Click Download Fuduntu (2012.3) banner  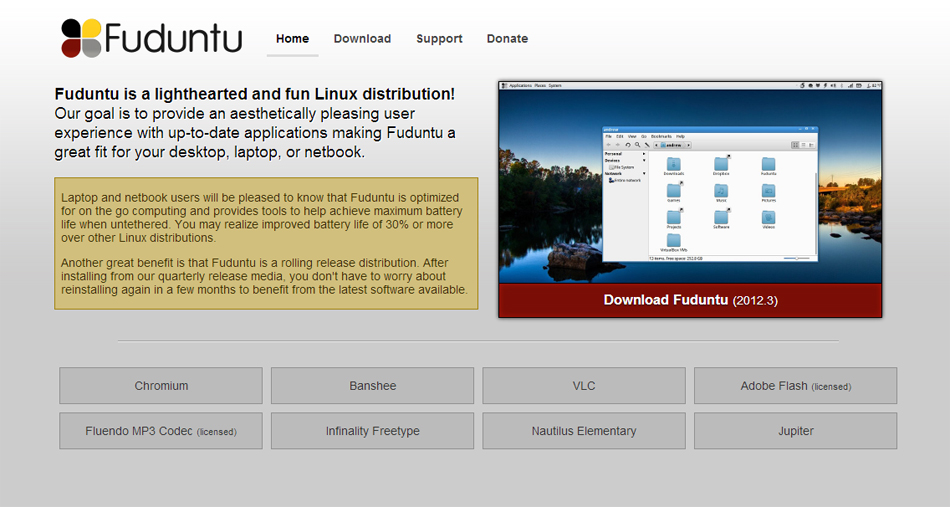pyautogui.click(x=690, y=300)
